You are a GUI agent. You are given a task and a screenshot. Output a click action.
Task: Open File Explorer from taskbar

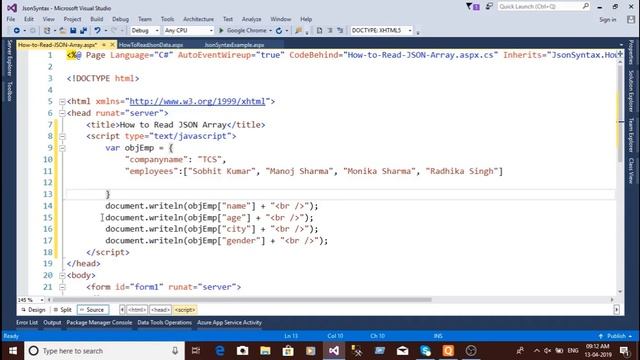tap(265, 351)
